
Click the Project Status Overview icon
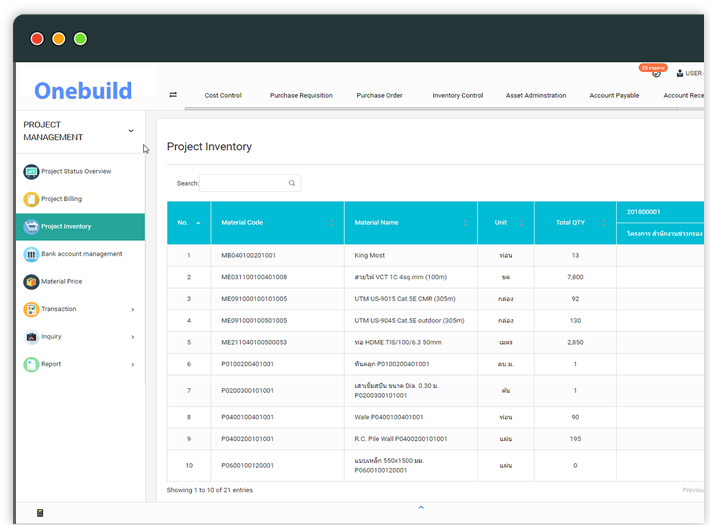coord(31,172)
